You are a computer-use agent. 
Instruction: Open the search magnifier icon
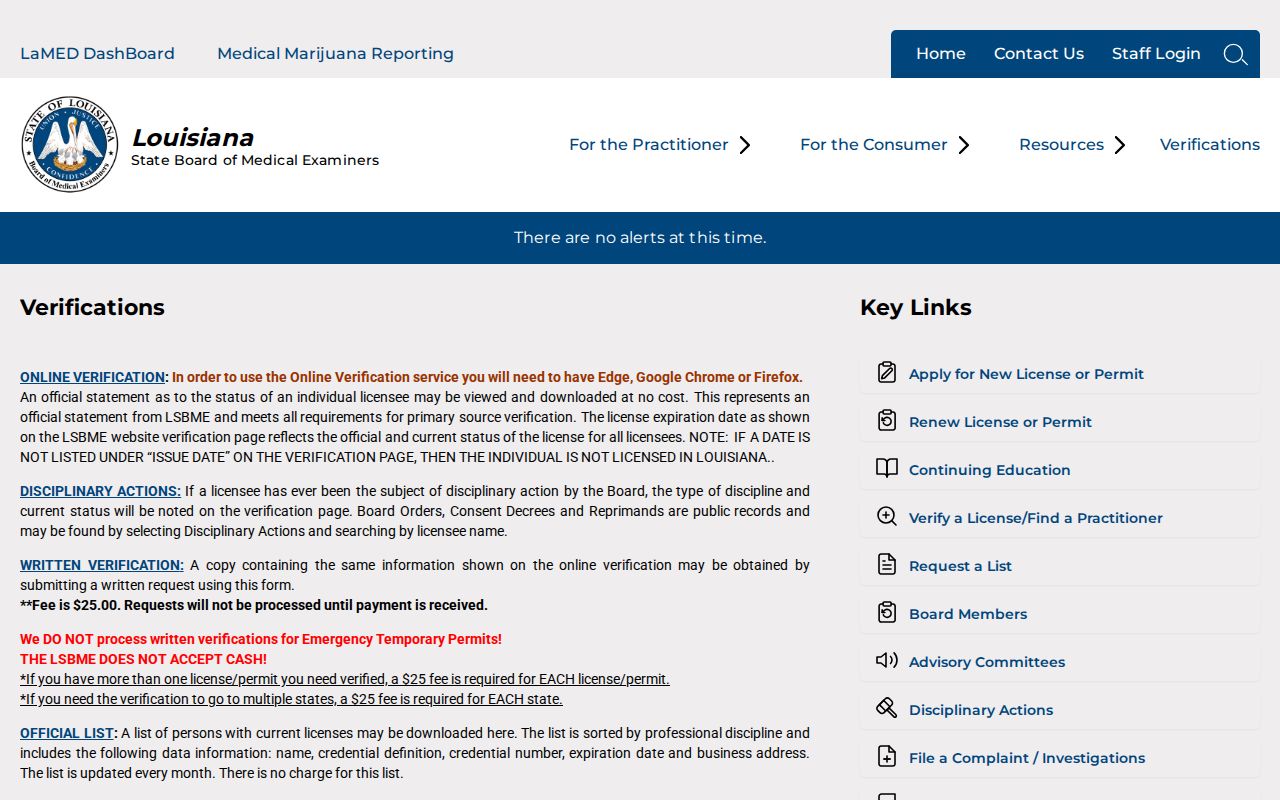coord(1235,54)
